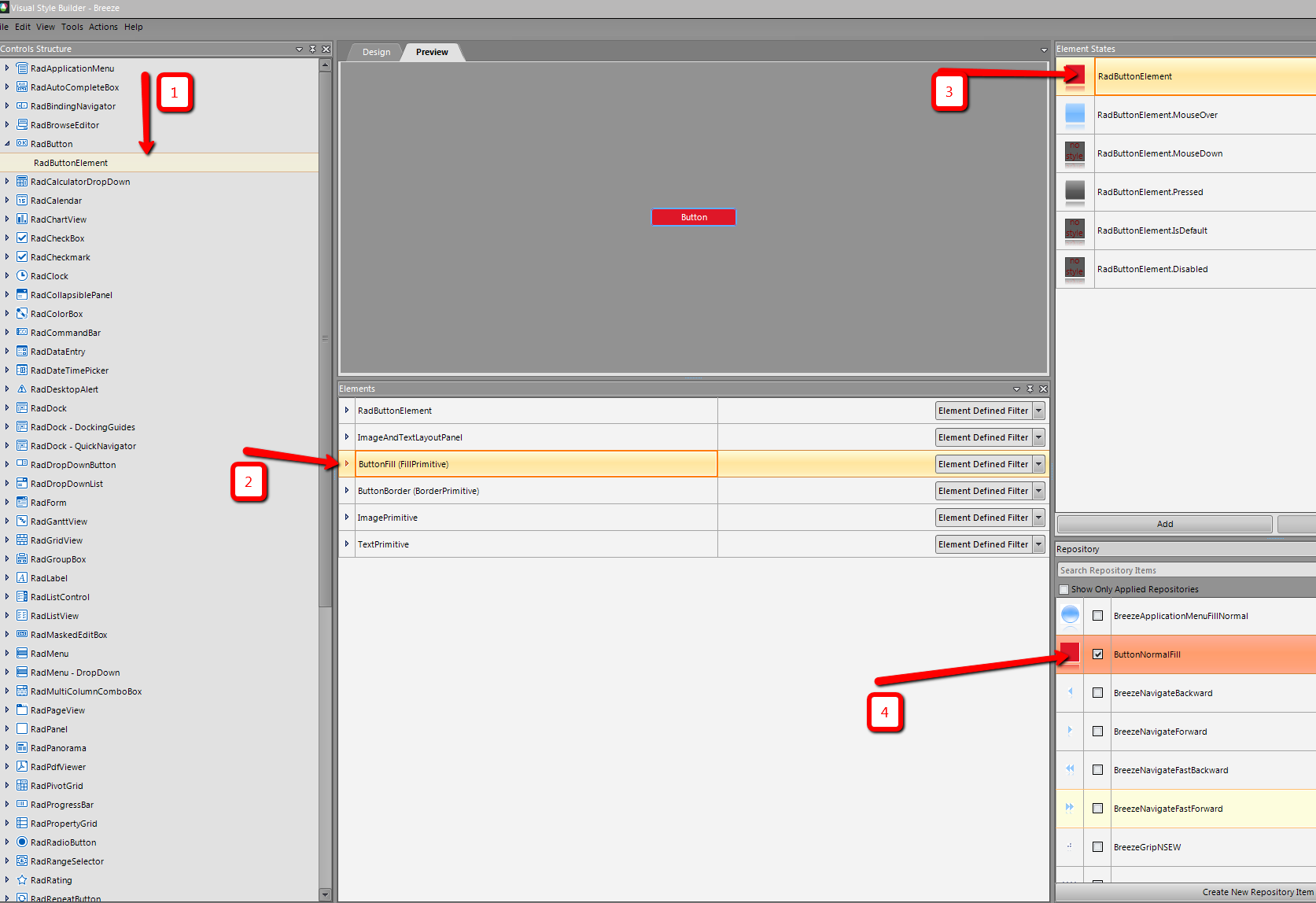1316x903 pixels.
Task: Click the RadDateTimePicker control icon
Action: pos(22,370)
